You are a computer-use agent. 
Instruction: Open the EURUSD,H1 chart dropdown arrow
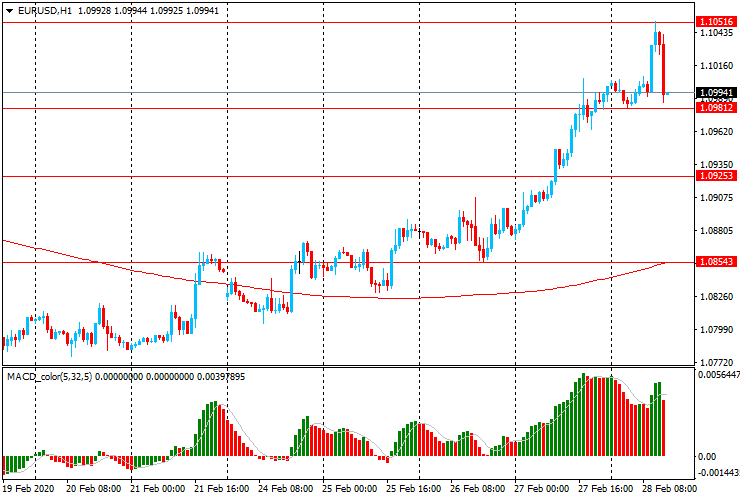(10, 11)
